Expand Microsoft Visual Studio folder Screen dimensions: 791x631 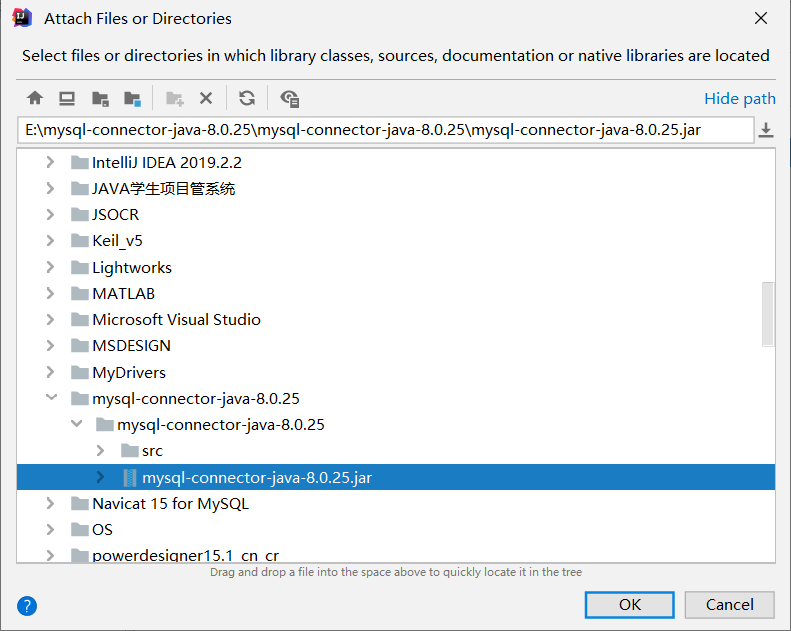tap(50, 319)
